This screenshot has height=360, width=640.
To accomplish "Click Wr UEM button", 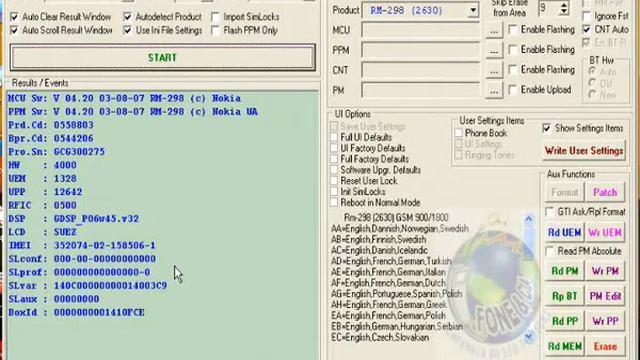I will (x=605, y=233).
